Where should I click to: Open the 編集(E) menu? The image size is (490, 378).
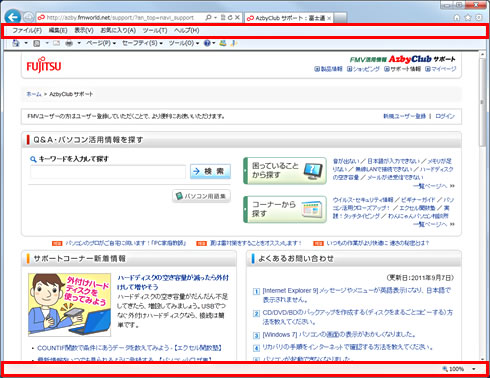coord(58,30)
